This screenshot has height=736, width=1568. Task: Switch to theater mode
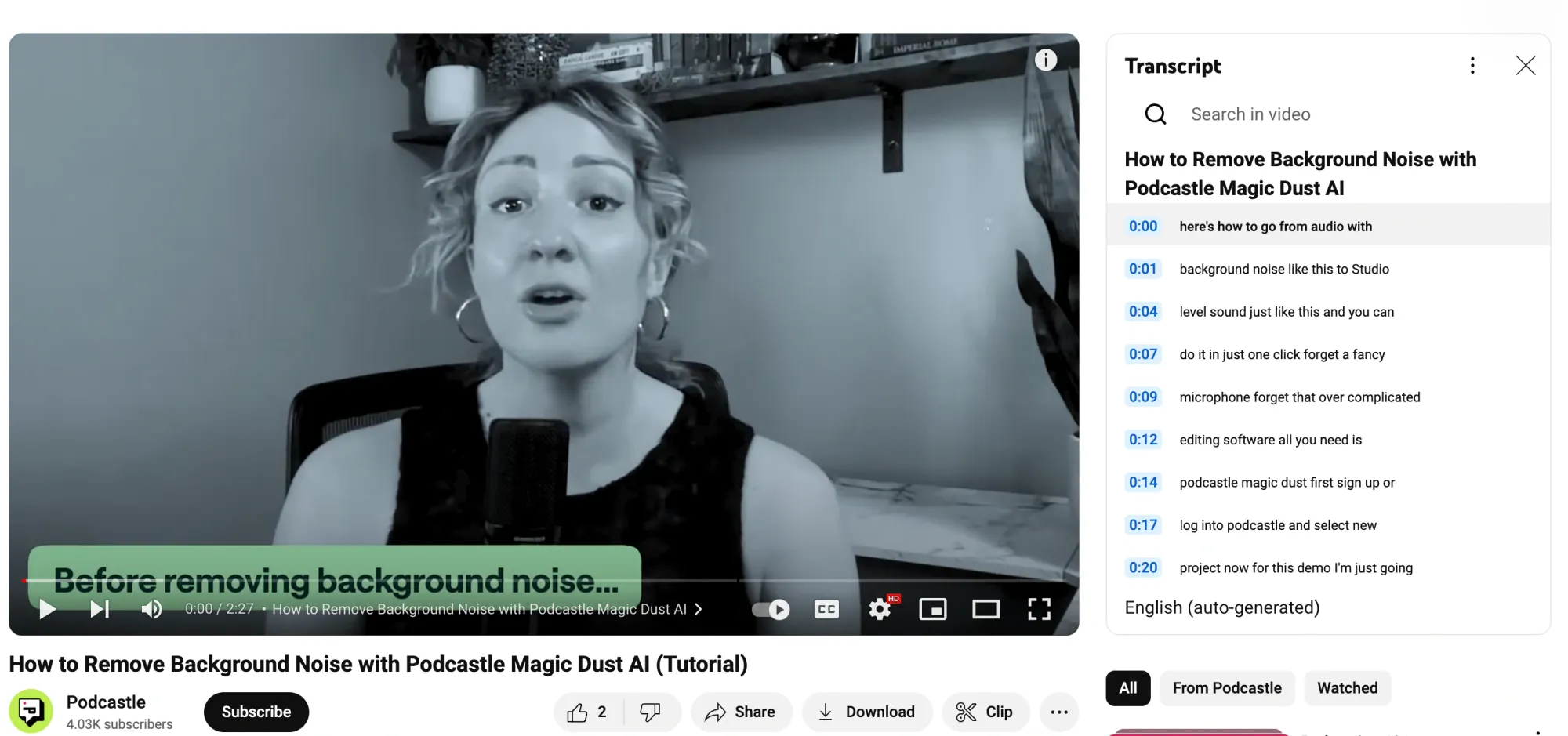click(x=986, y=609)
